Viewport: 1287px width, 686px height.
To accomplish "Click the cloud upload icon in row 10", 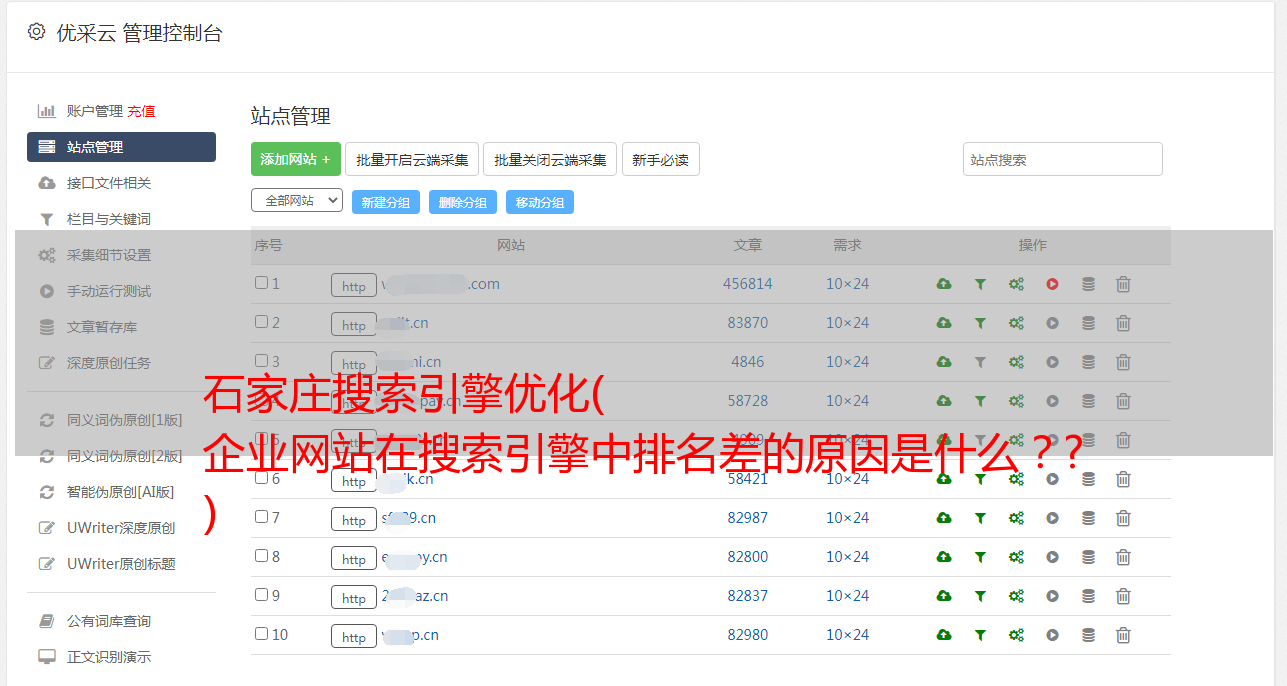I will coord(944,635).
